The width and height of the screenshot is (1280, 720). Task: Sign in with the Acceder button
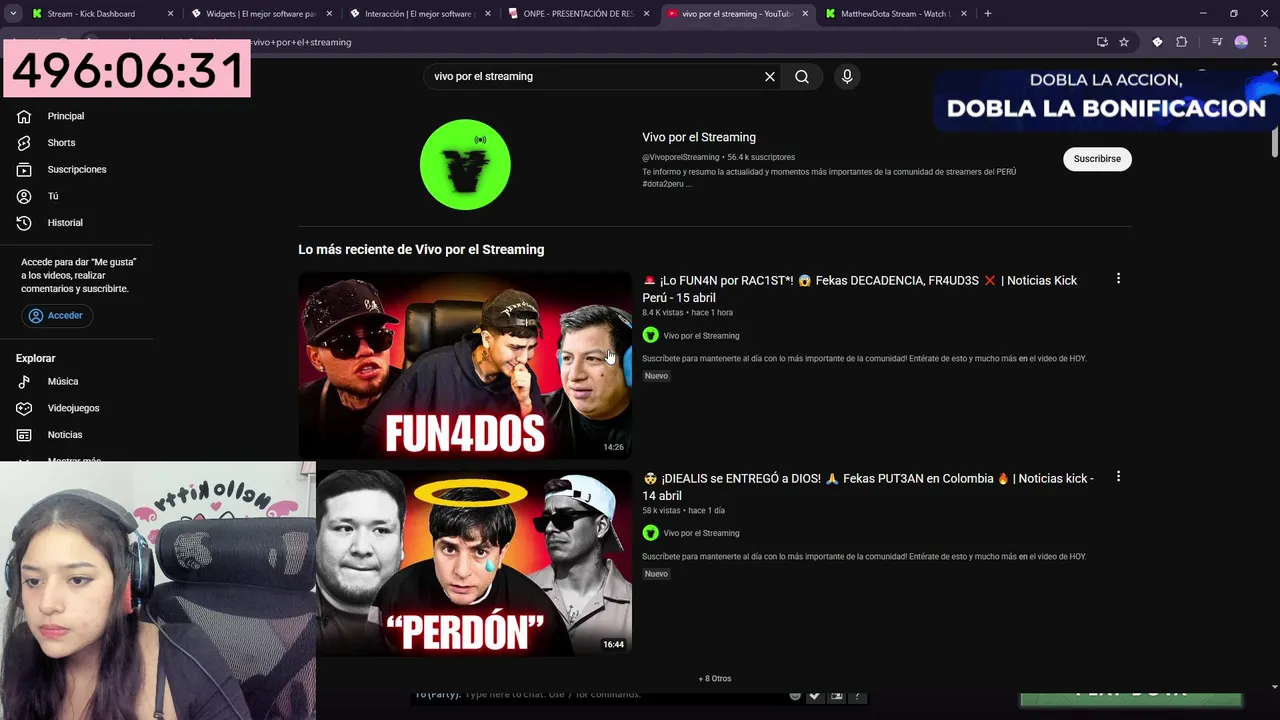point(57,316)
